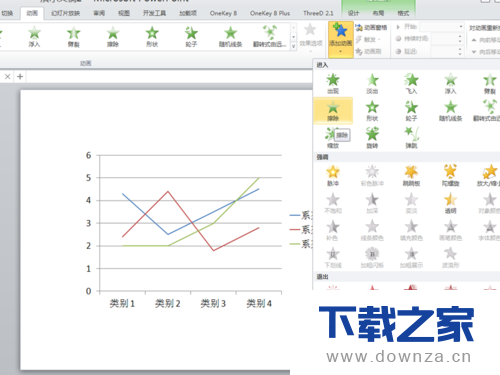500x375 pixels.
Task: Switch to the 幻灯片放映 slide show tab
Action: pos(65,13)
